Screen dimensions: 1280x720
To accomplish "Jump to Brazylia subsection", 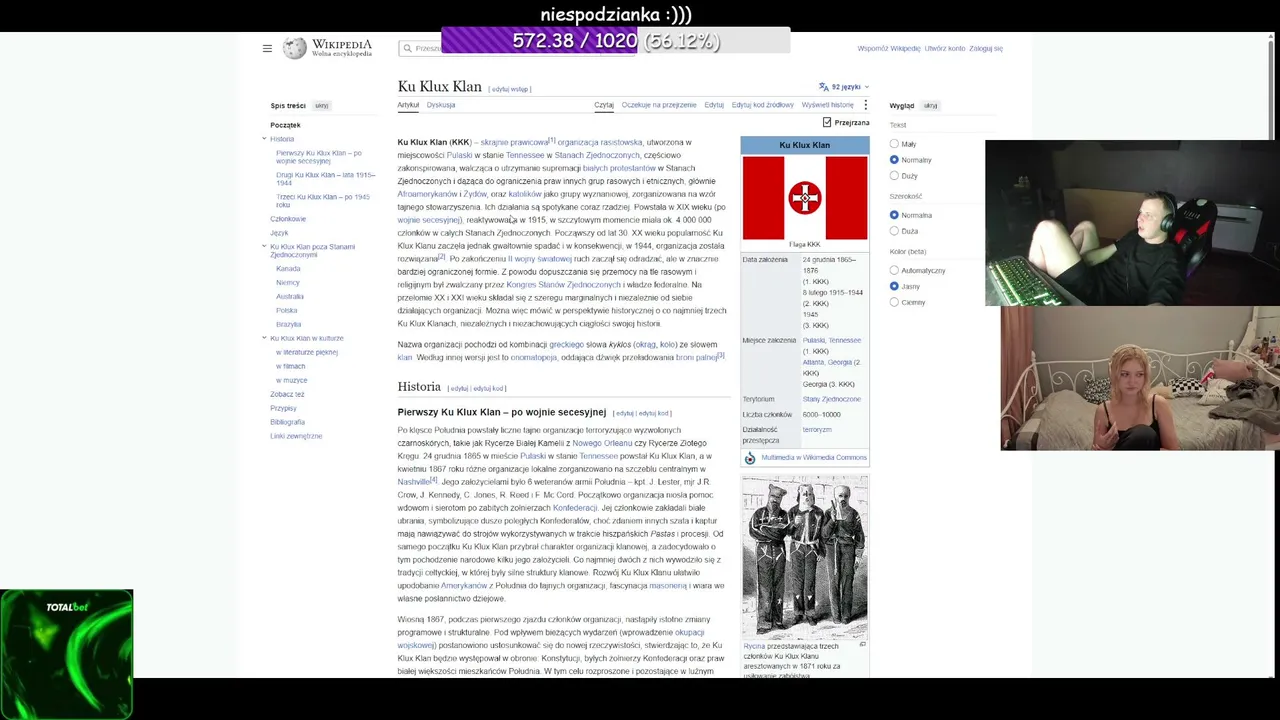I will 289,325.
